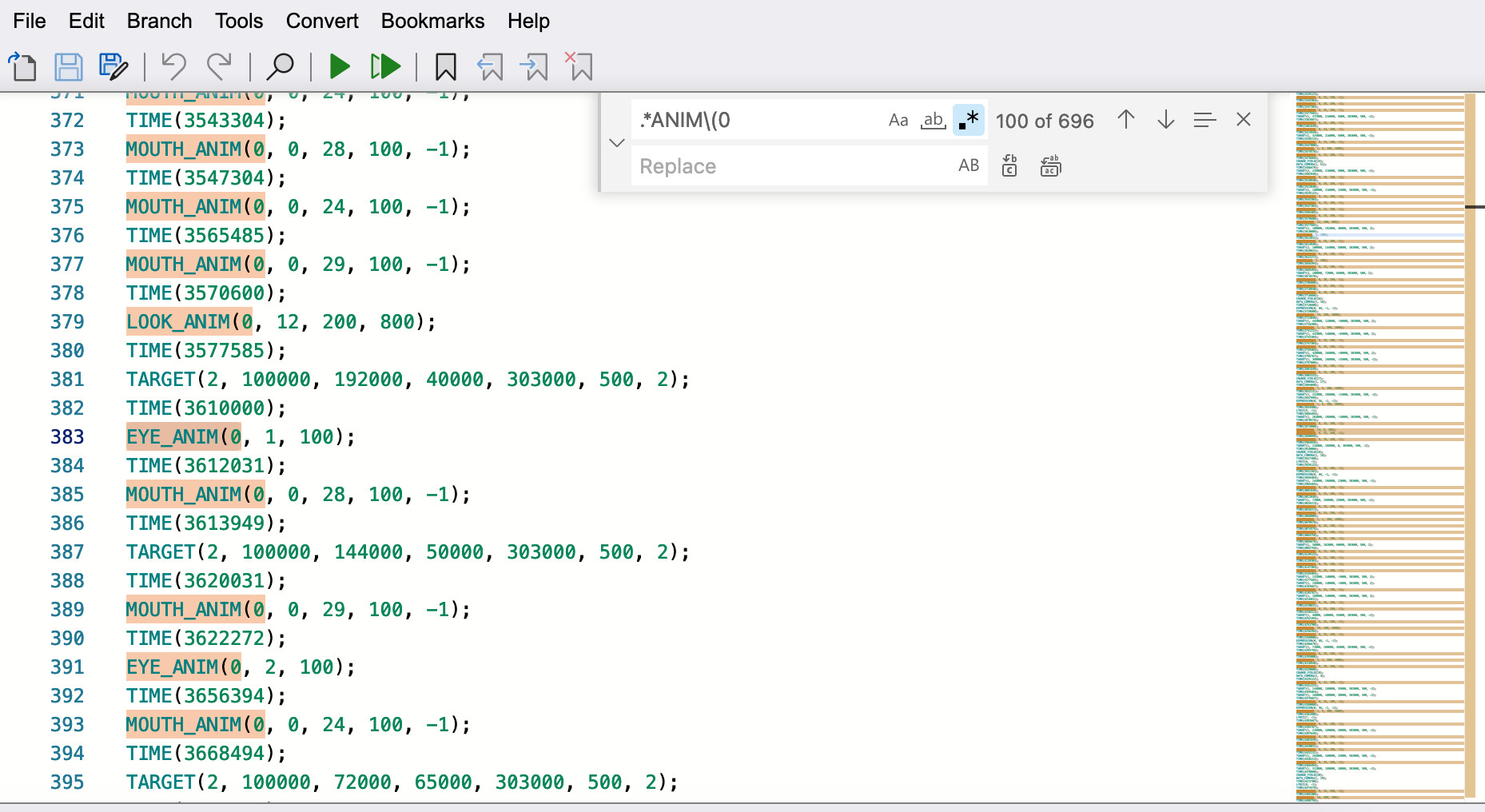Collapse the replace row using the chevron
This screenshot has height=812, width=1485.
pyautogui.click(x=616, y=143)
